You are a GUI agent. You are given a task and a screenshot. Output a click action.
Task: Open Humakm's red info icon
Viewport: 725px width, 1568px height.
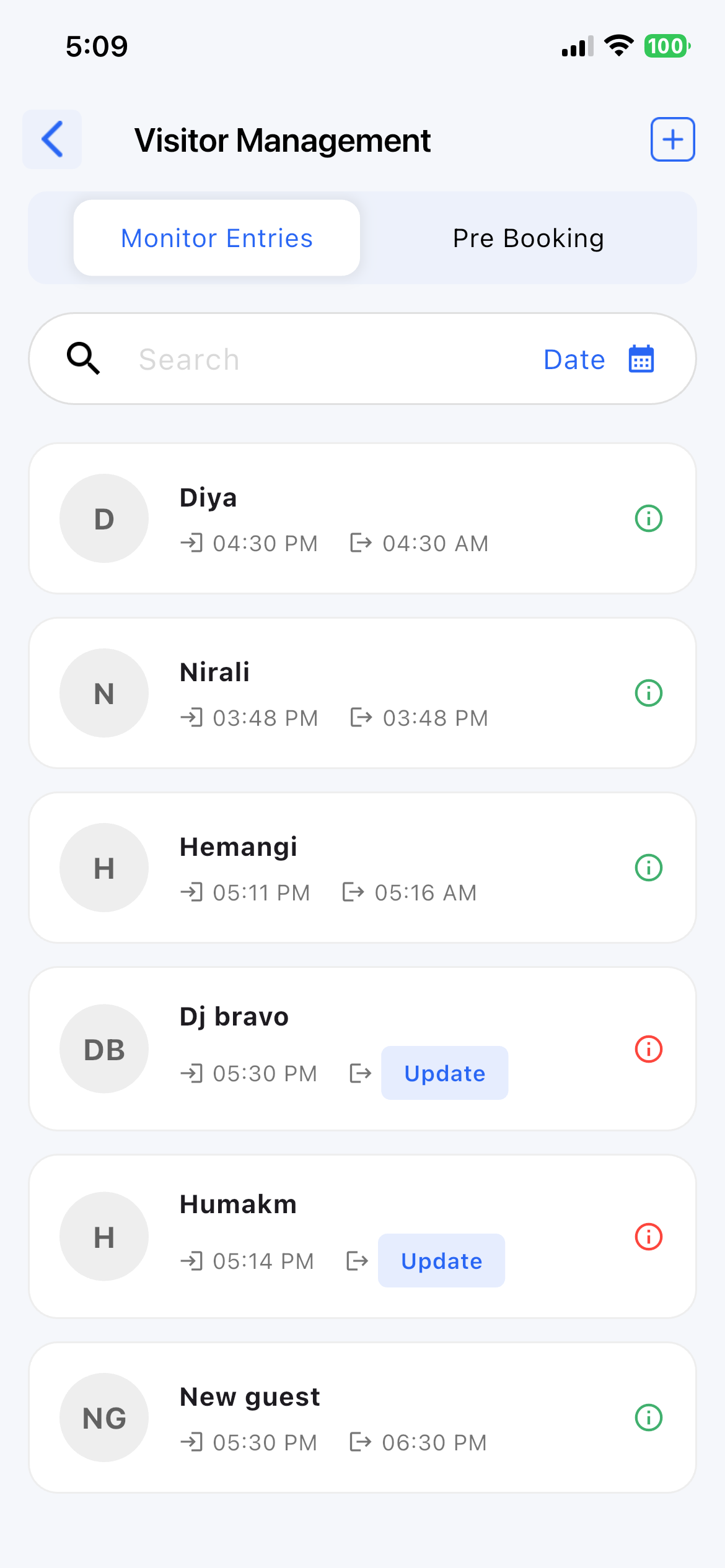[x=649, y=1237]
